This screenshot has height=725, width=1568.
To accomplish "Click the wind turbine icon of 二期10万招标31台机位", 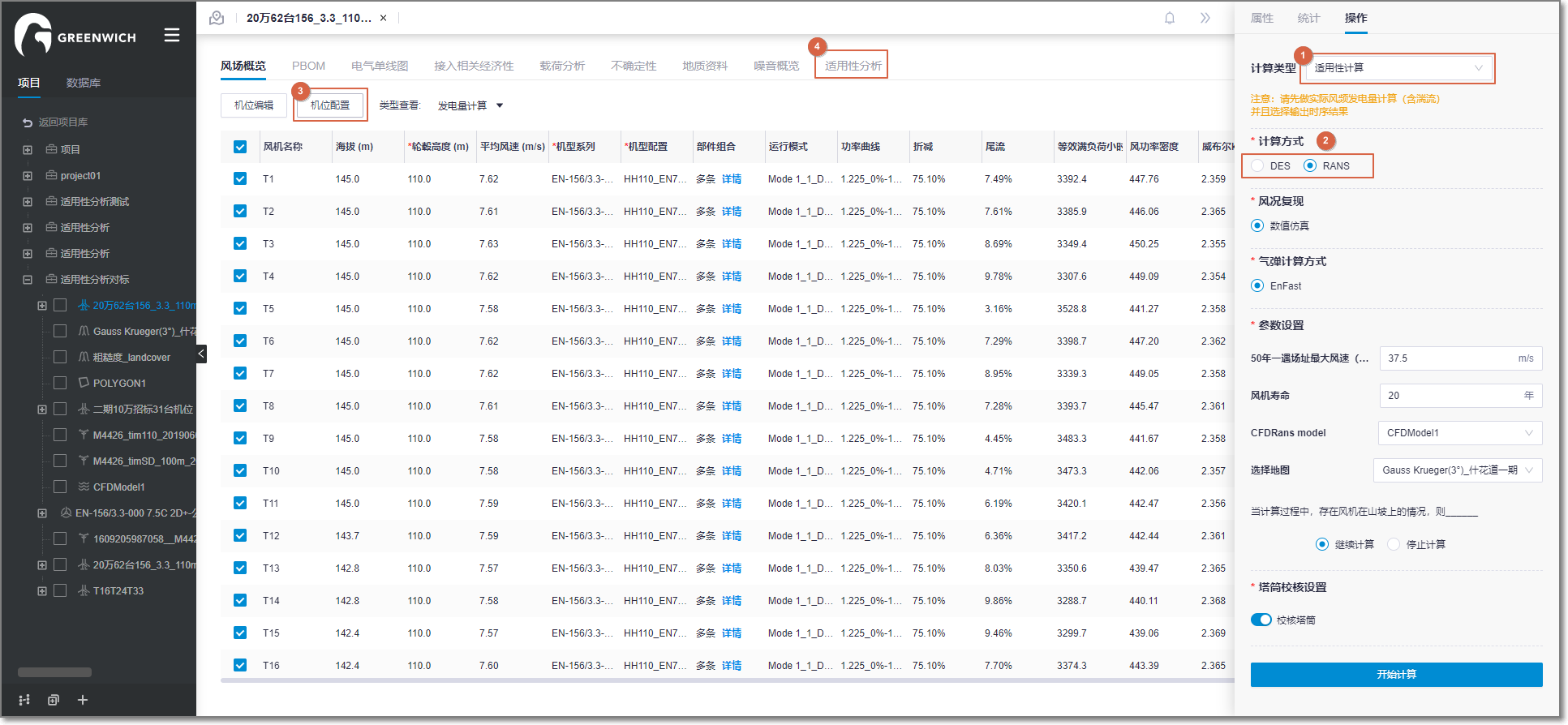I will (x=84, y=410).
